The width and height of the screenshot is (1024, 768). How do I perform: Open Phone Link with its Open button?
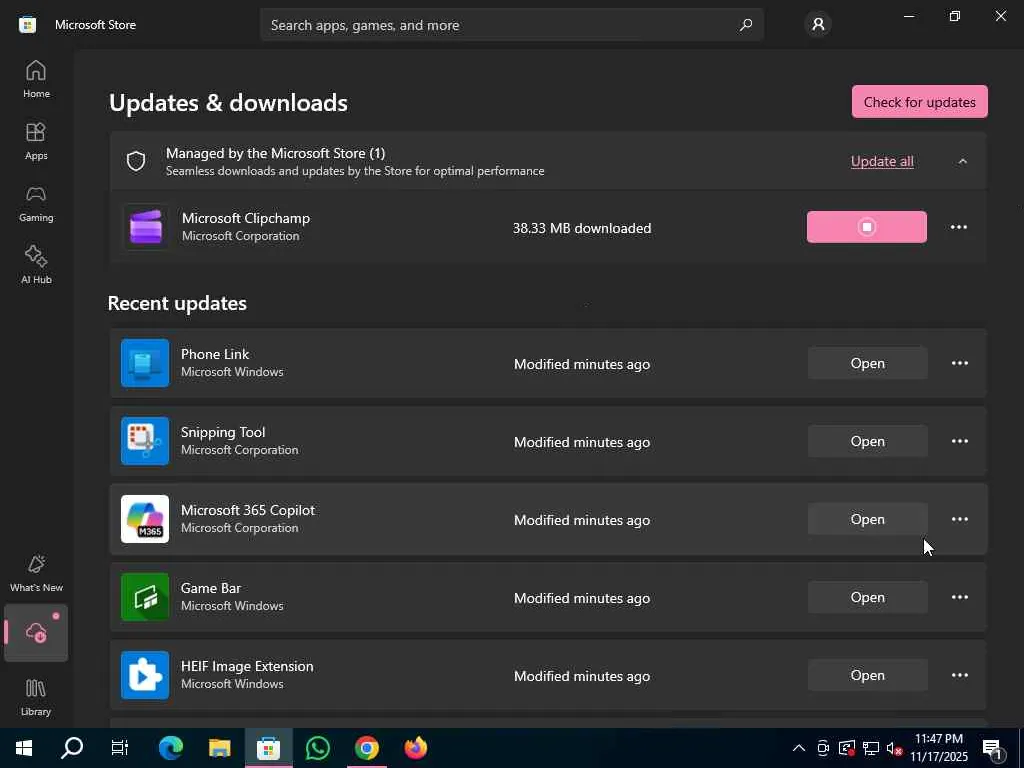(867, 363)
